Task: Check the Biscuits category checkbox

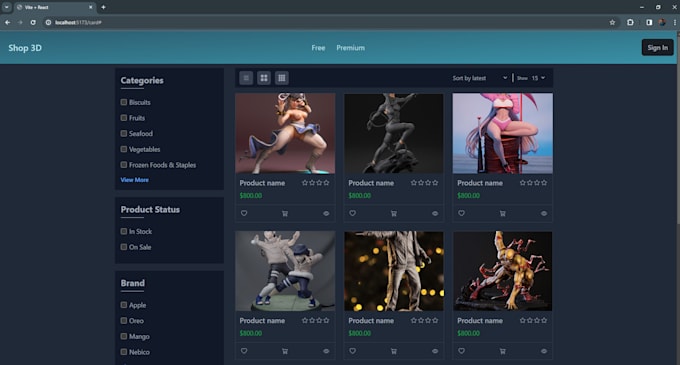Action: [124, 102]
